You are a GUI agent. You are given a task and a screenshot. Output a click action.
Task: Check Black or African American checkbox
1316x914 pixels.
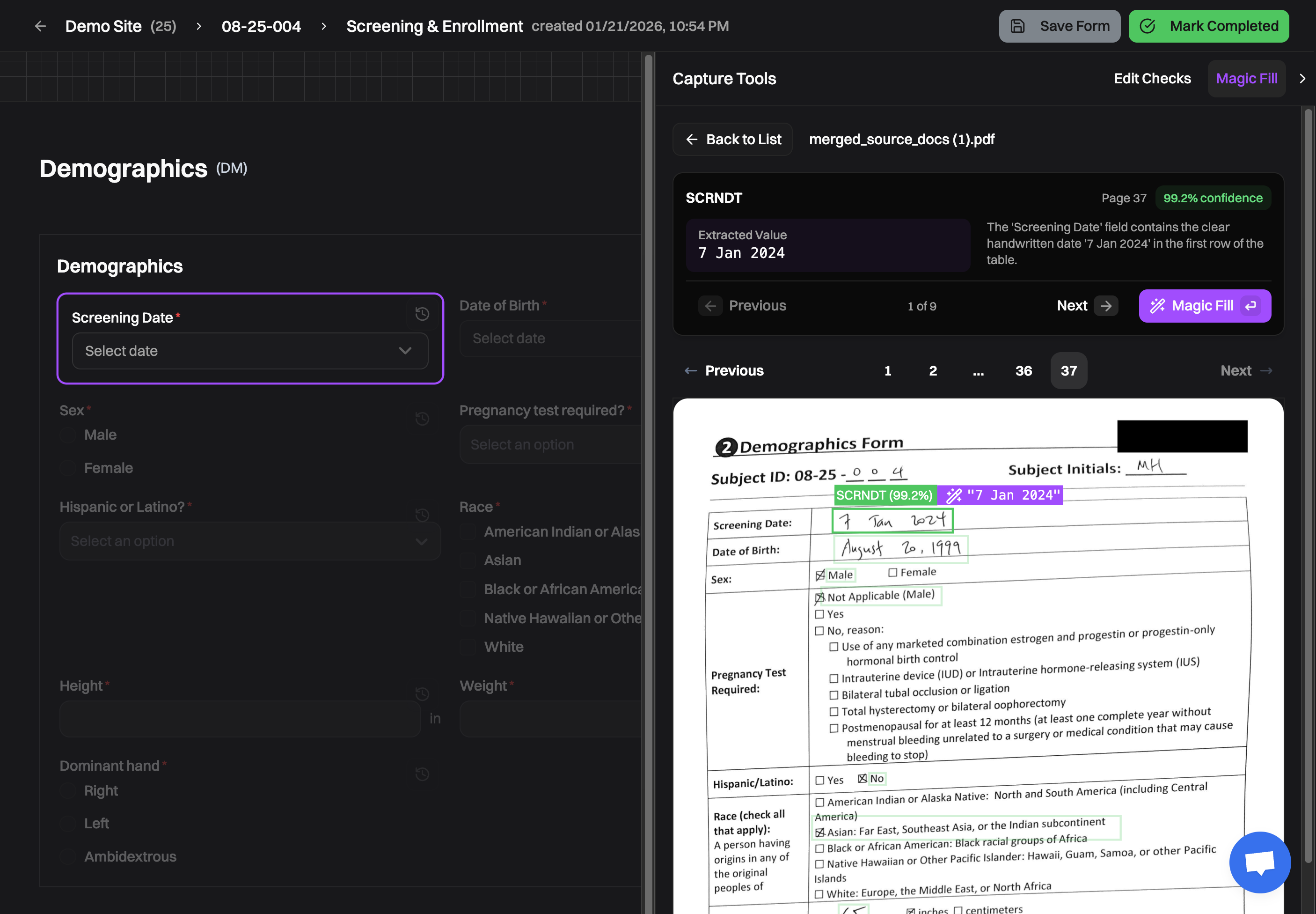click(468, 590)
